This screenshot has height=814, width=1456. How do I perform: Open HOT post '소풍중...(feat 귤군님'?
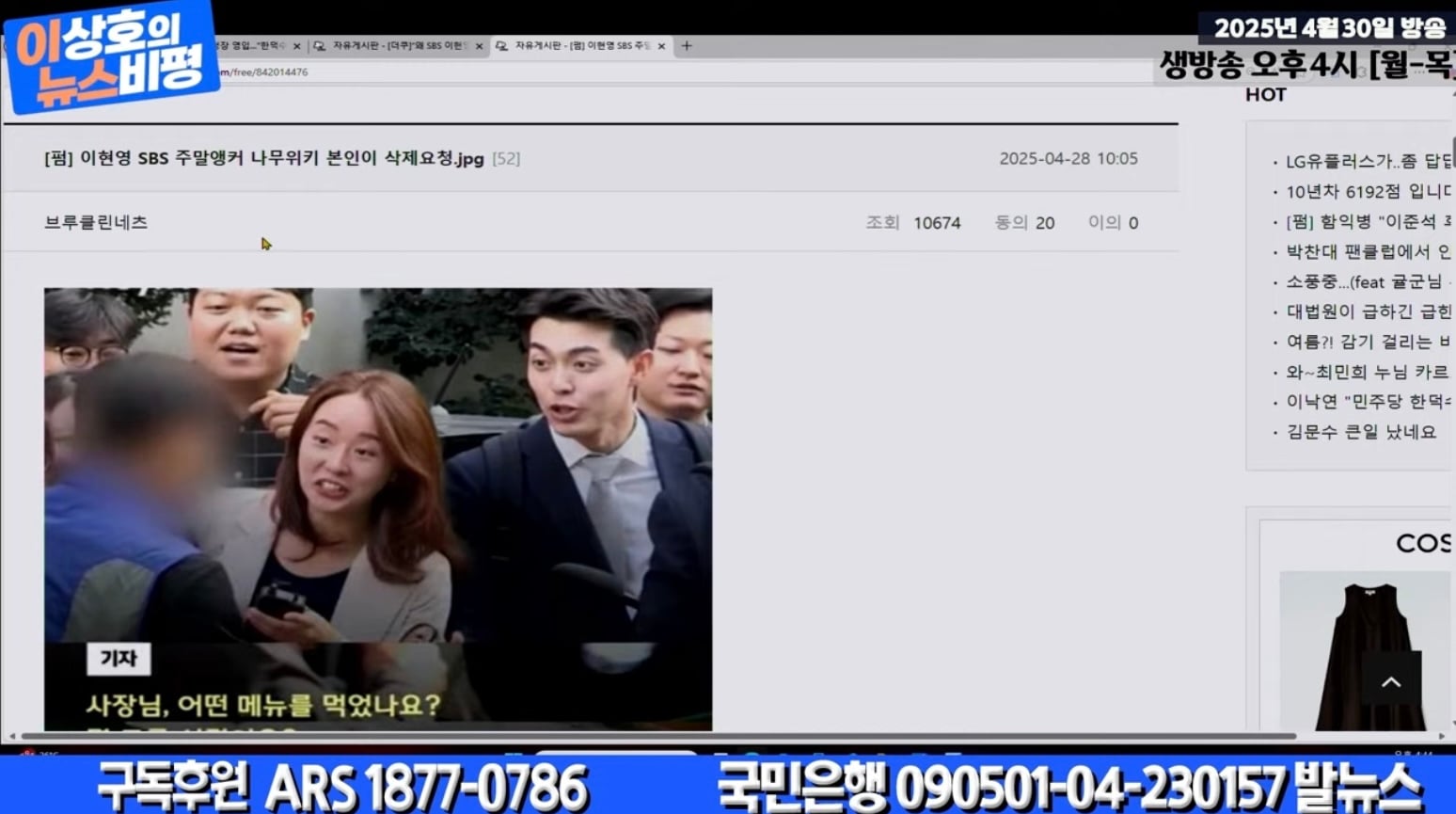click(x=1369, y=281)
